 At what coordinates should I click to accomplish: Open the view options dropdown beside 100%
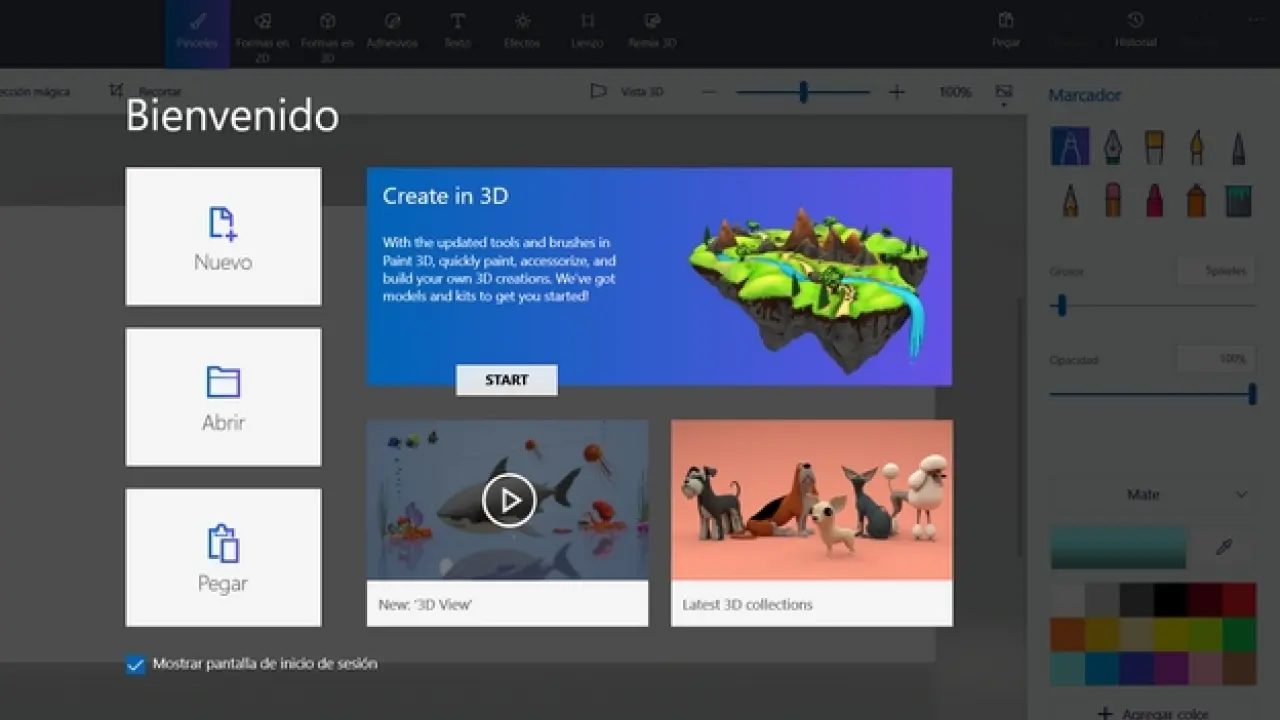click(1004, 94)
